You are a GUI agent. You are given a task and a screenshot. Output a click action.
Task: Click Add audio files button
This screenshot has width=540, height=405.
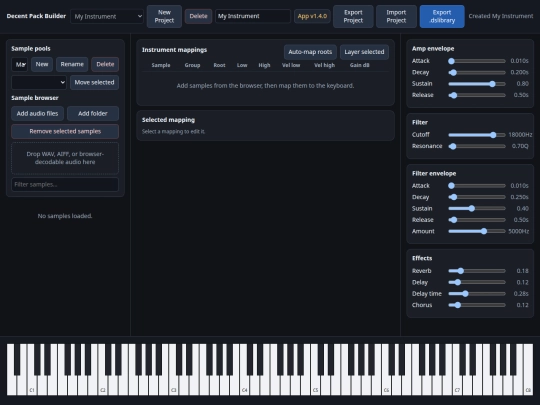(38, 113)
